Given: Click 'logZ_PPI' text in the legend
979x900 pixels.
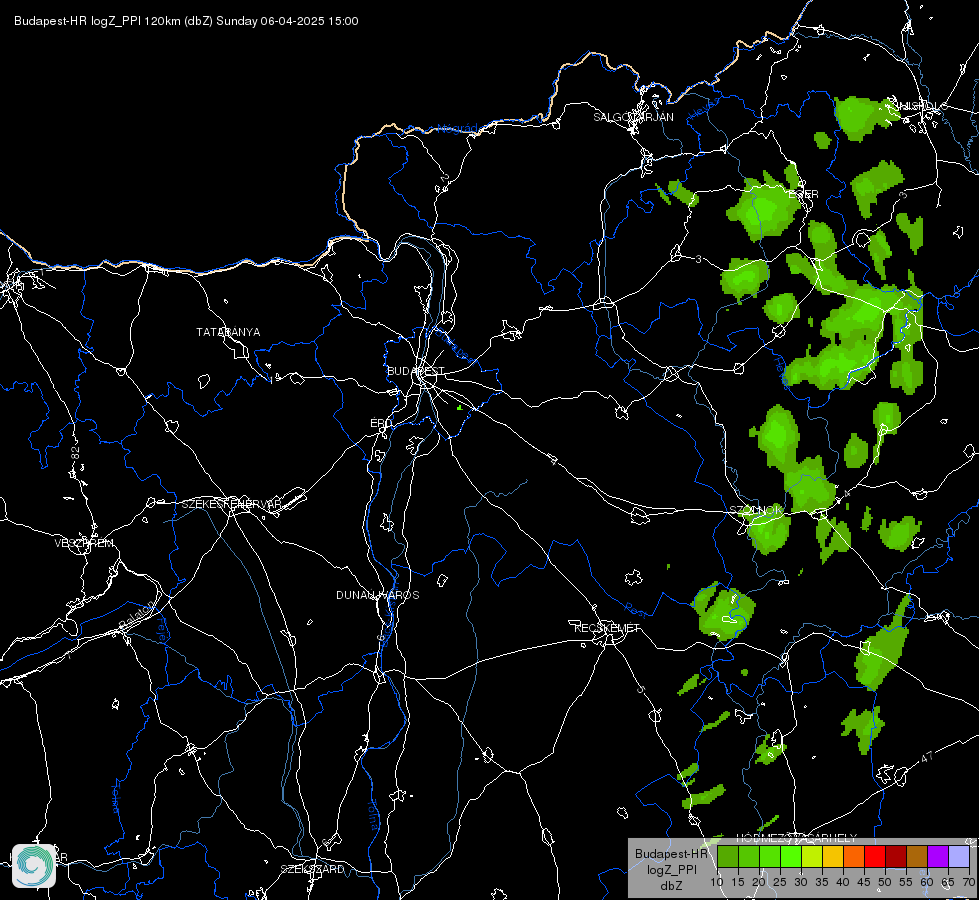Looking at the screenshot, I should [x=672, y=869].
